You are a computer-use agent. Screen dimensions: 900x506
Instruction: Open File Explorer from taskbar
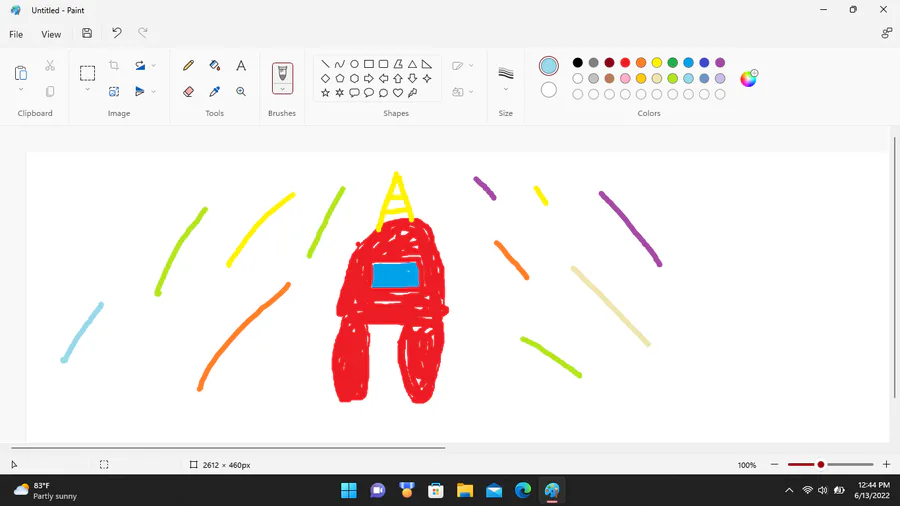465,491
